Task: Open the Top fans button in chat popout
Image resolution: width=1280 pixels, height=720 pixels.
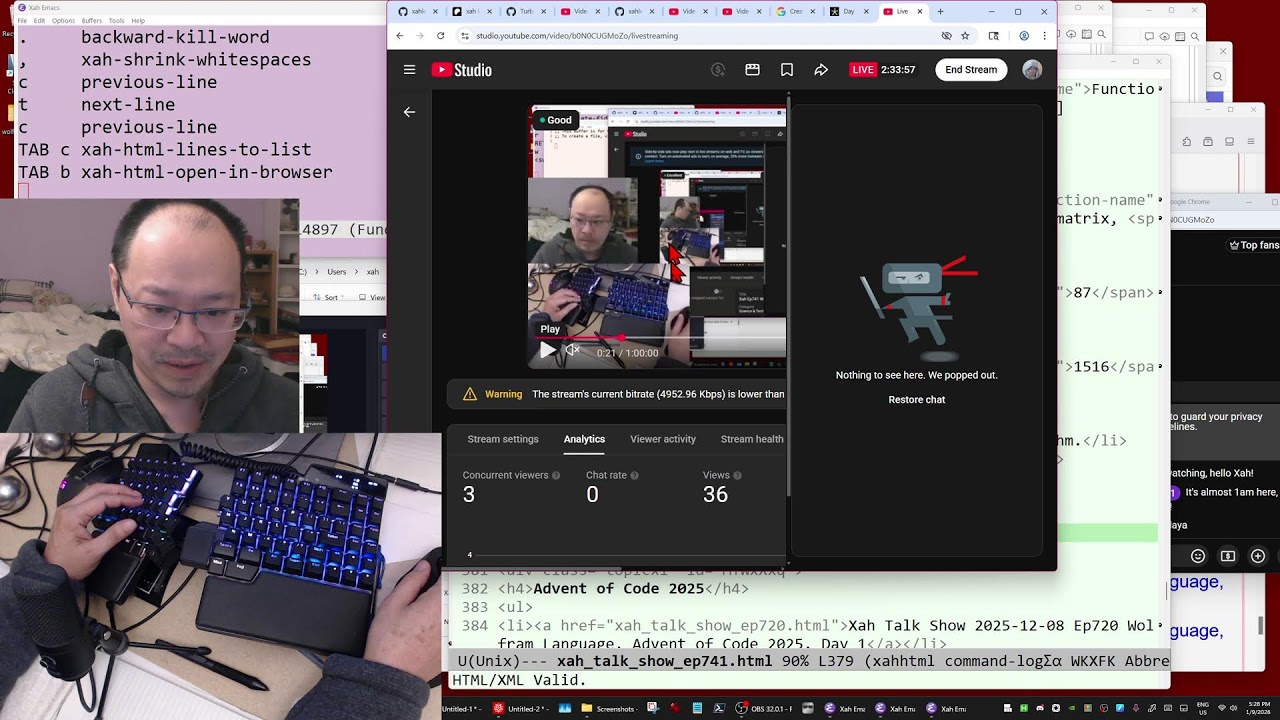Action: point(1253,245)
